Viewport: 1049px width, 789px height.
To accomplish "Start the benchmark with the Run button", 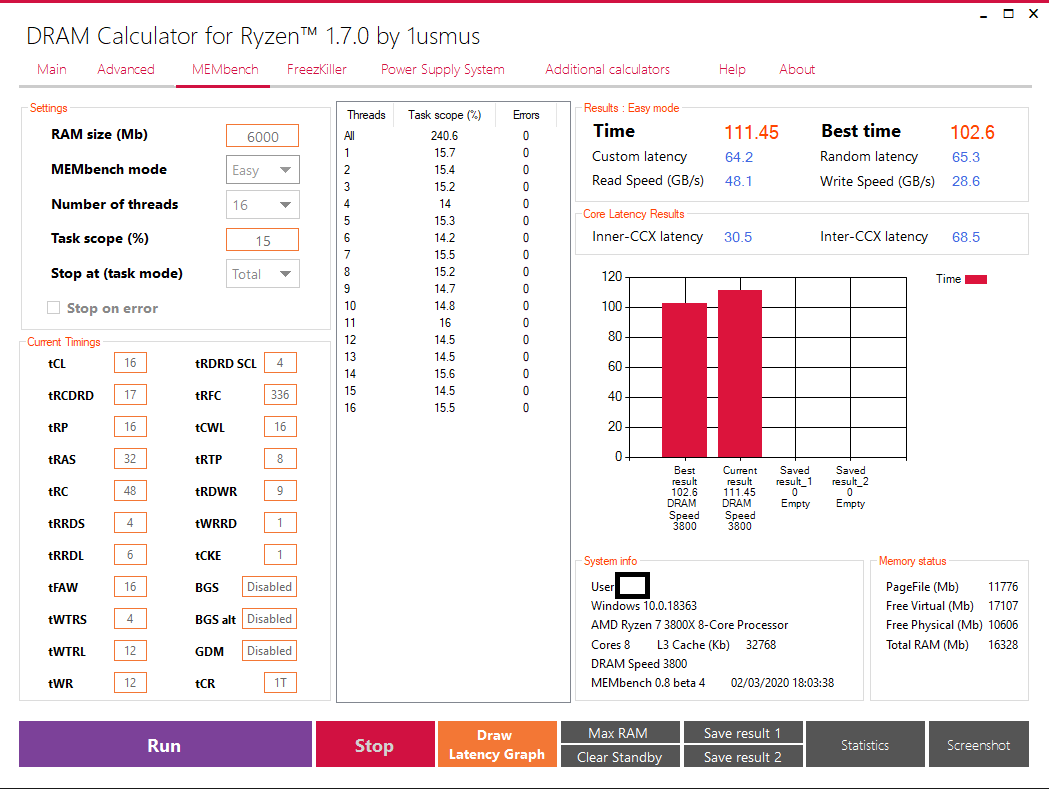I will click(165, 744).
